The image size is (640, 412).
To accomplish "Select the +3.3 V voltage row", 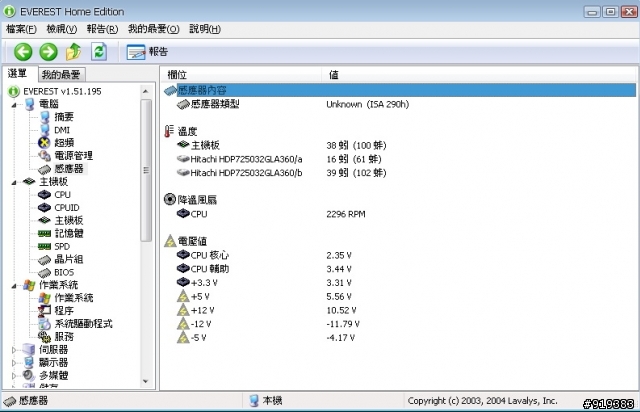I will pos(399,283).
